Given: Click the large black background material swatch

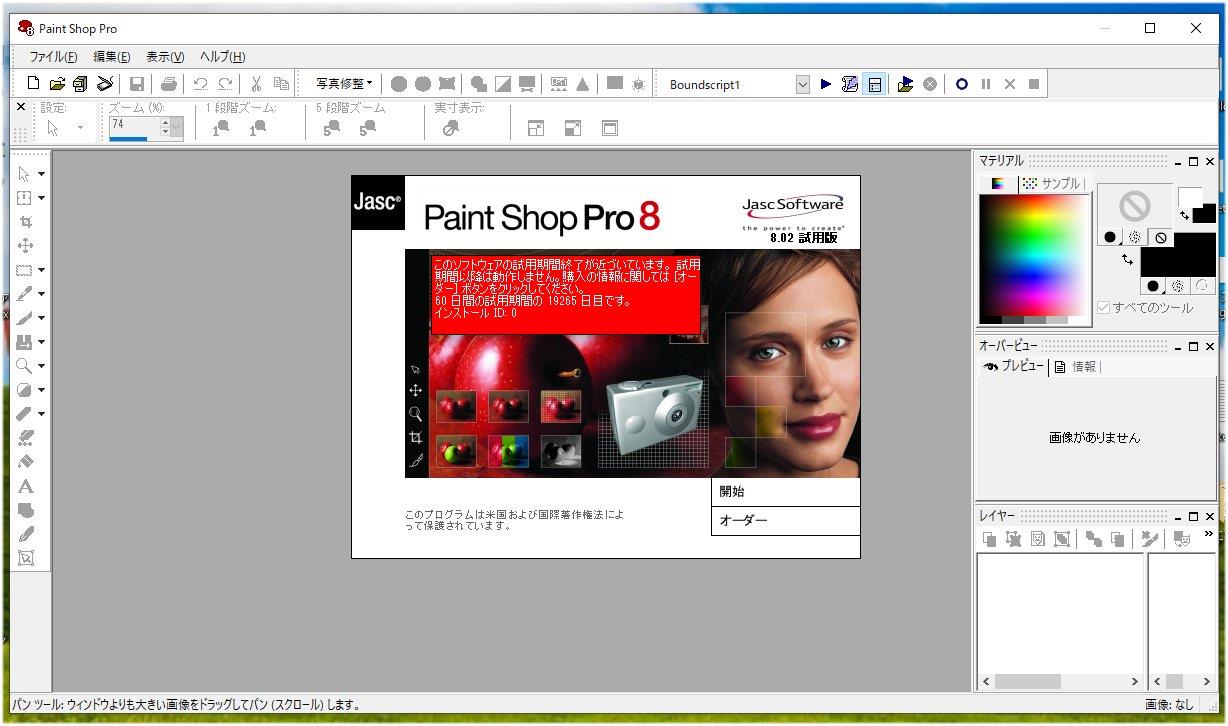Looking at the screenshot, I should click(x=1178, y=255).
